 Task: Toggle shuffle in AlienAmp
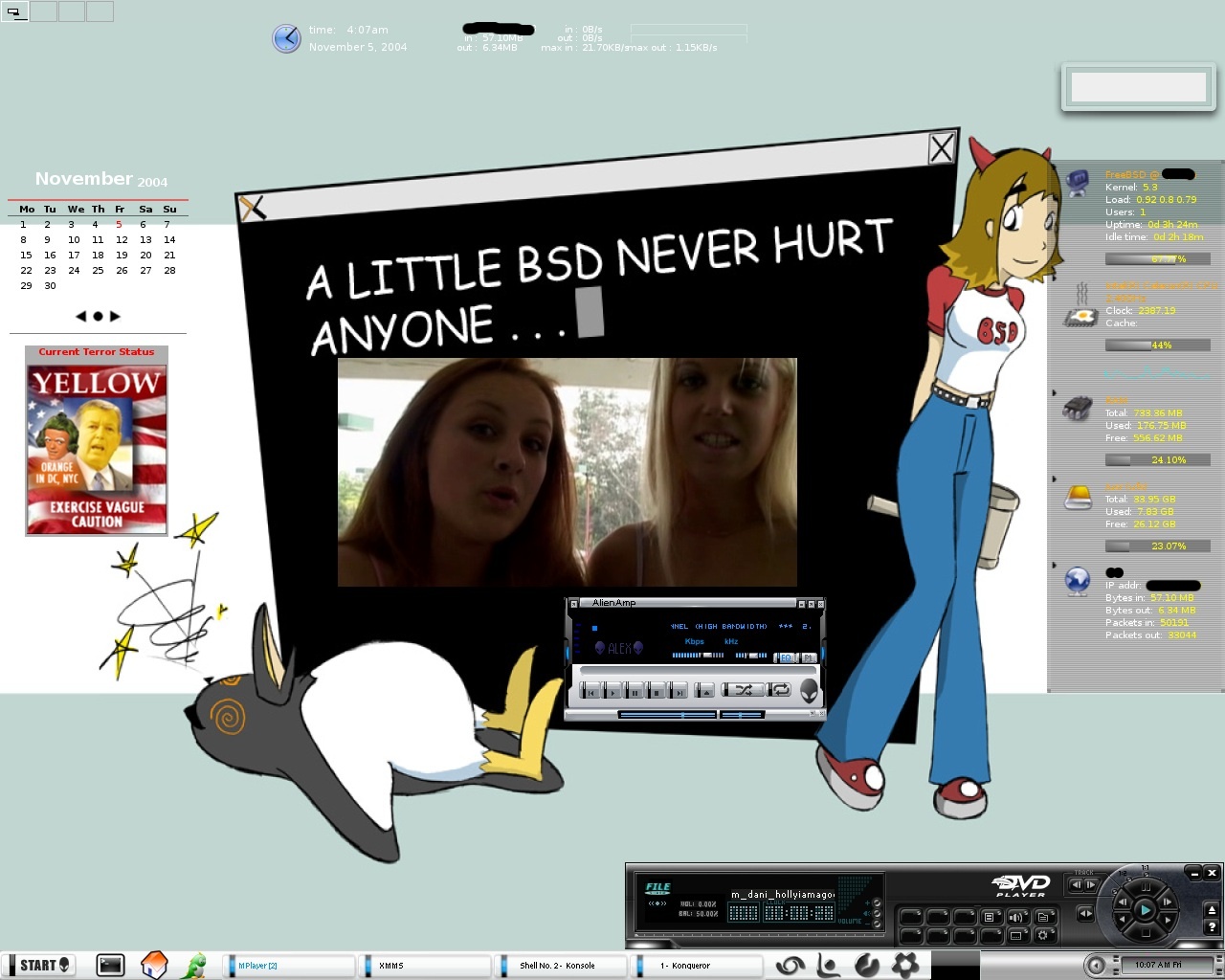click(743, 690)
